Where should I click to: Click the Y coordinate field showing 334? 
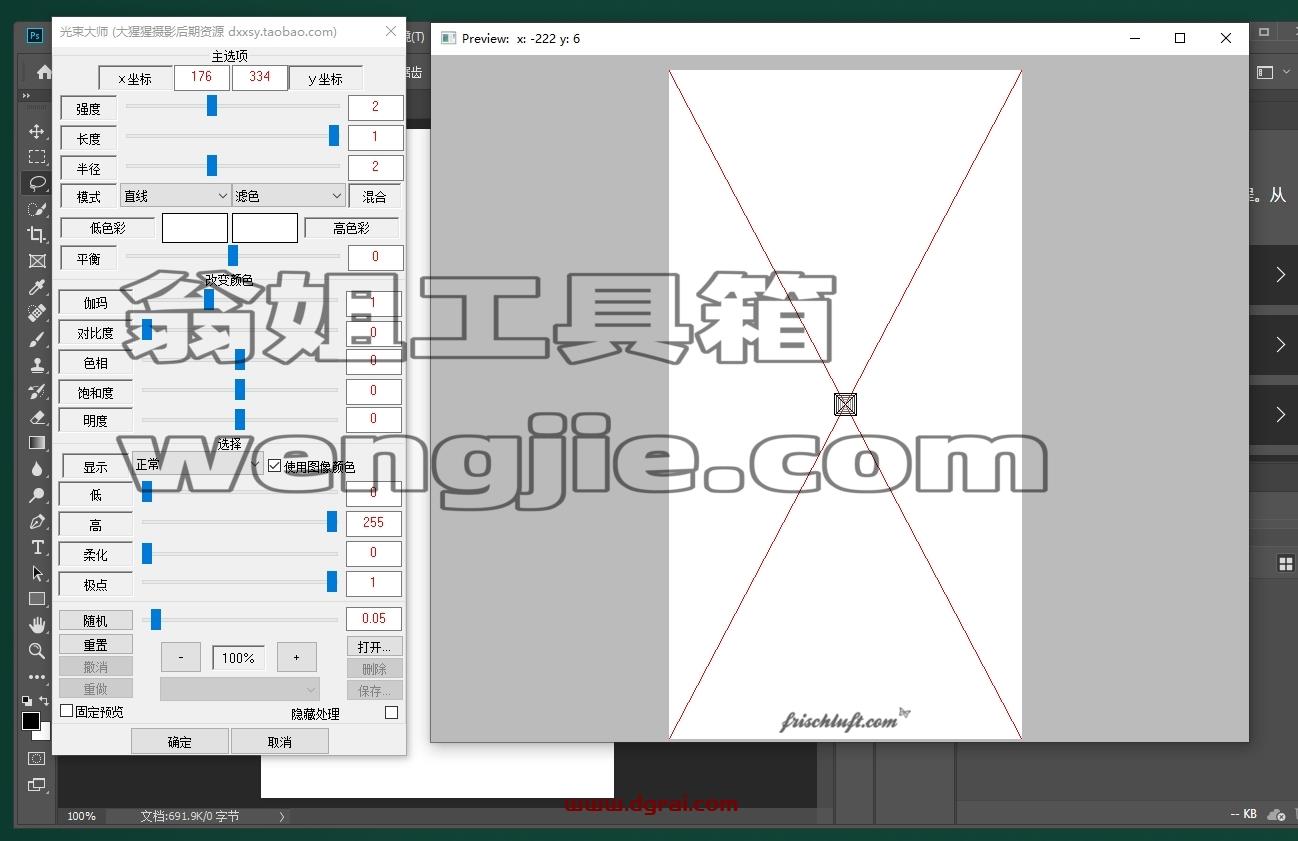pyautogui.click(x=260, y=77)
